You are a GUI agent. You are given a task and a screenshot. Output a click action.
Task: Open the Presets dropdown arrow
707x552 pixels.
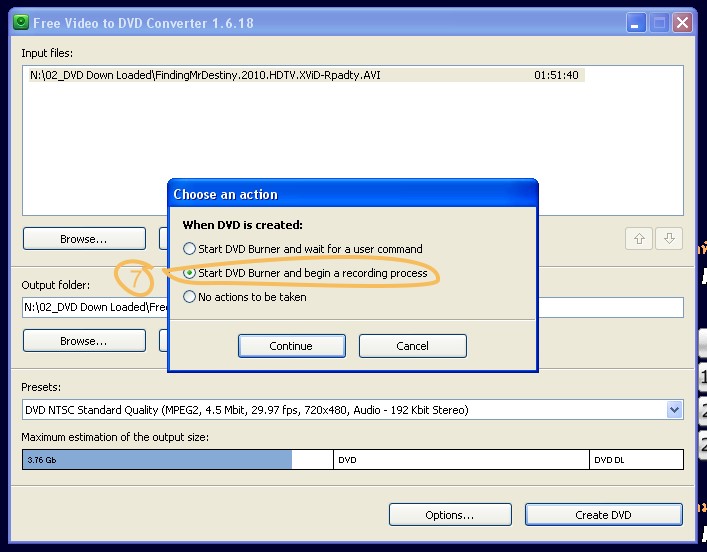click(x=674, y=410)
